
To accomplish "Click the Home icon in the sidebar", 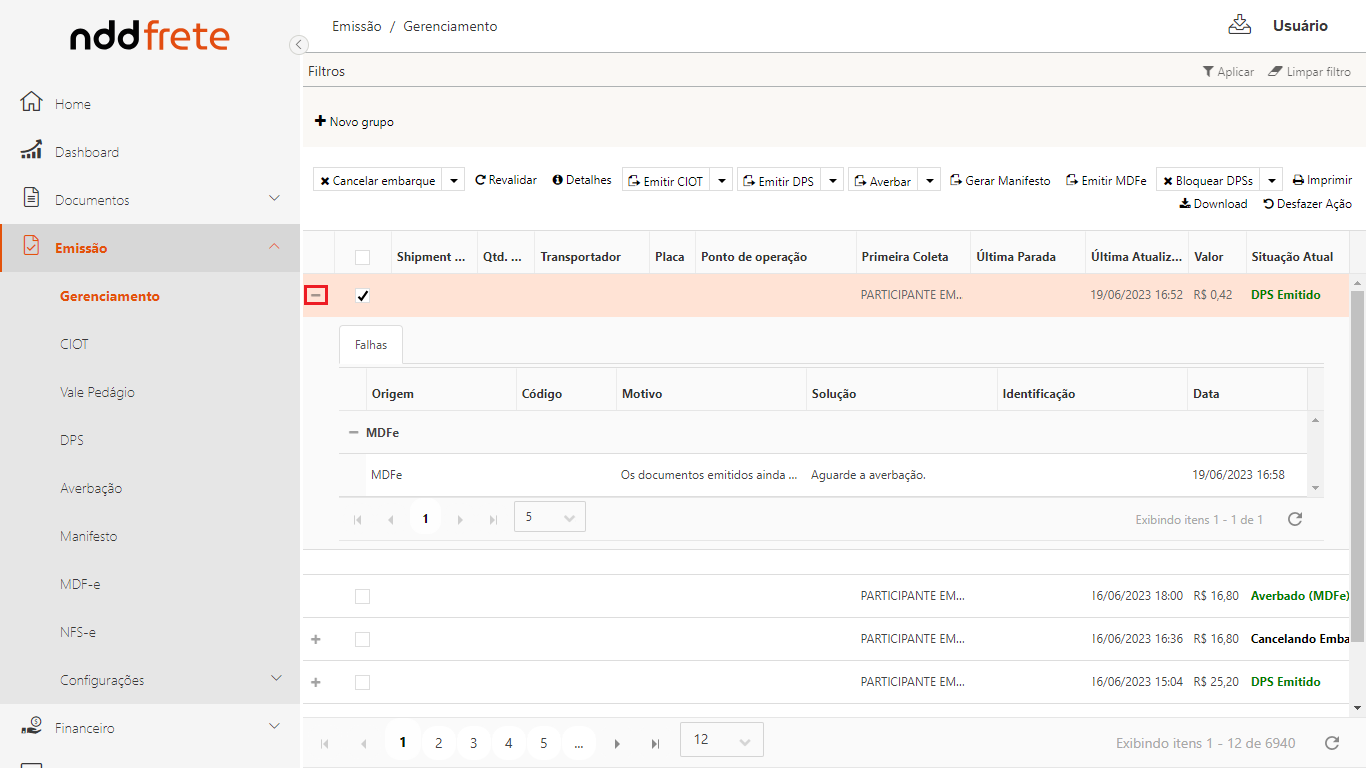I will [31, 103].
